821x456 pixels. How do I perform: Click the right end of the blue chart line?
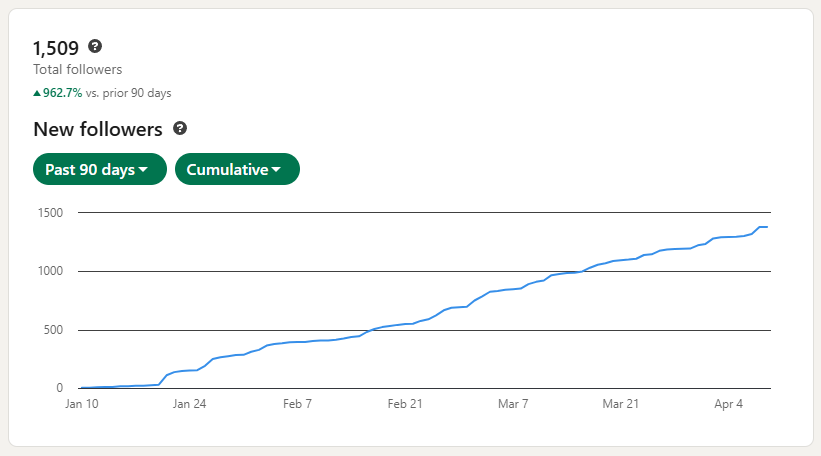point(766,228)
